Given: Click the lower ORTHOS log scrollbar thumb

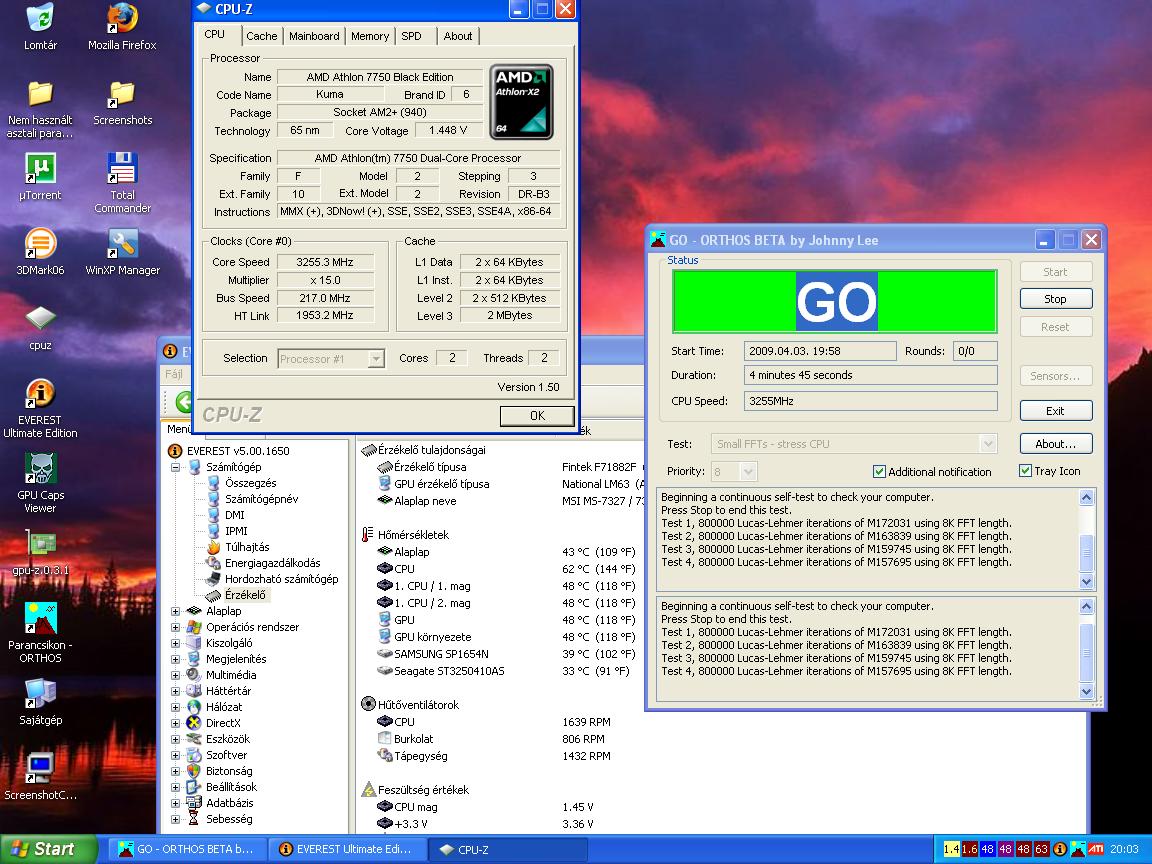Looking at the screenshot, I should coord(1087,652).
